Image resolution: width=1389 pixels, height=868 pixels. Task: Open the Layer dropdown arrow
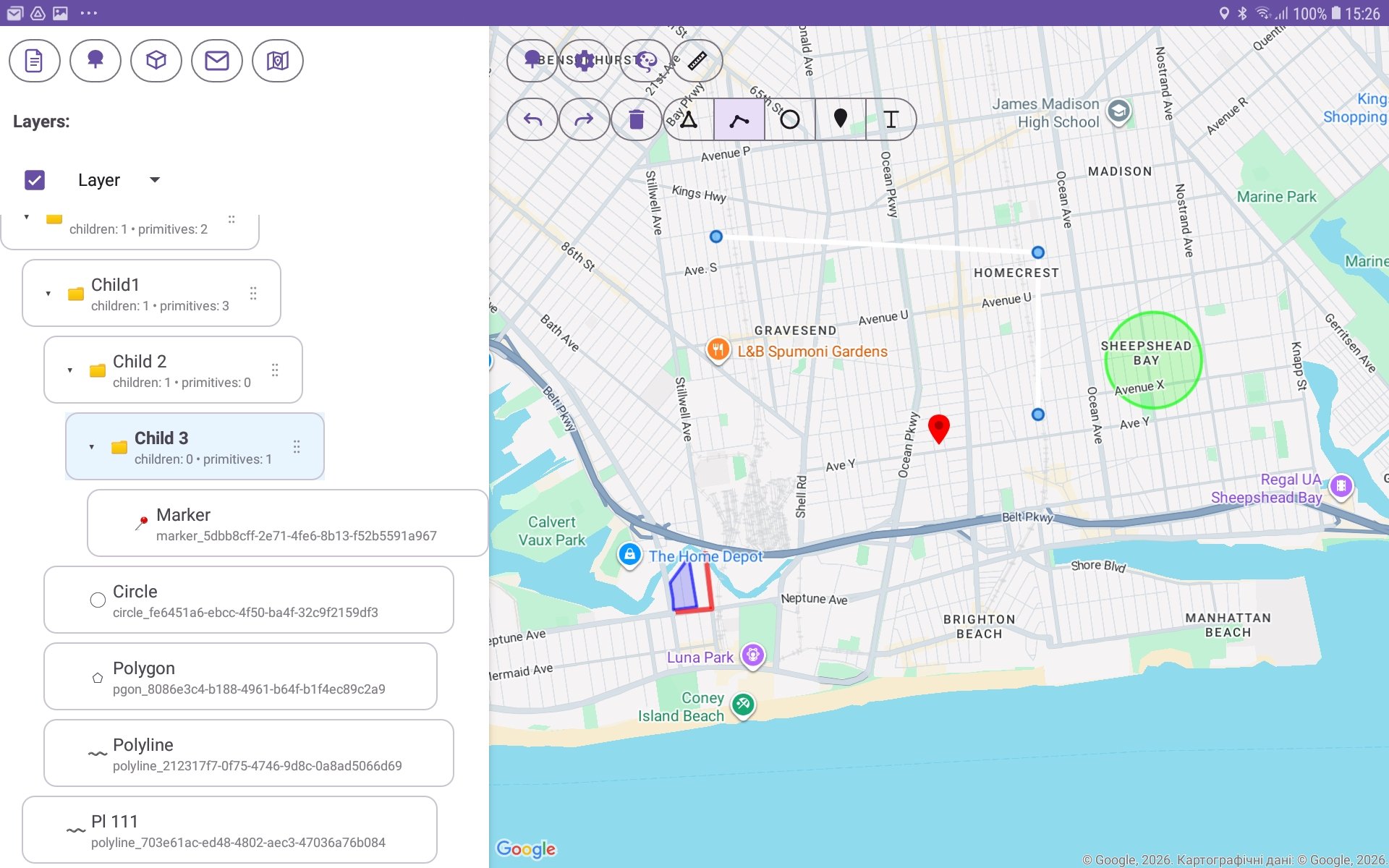tap(155, 180)
